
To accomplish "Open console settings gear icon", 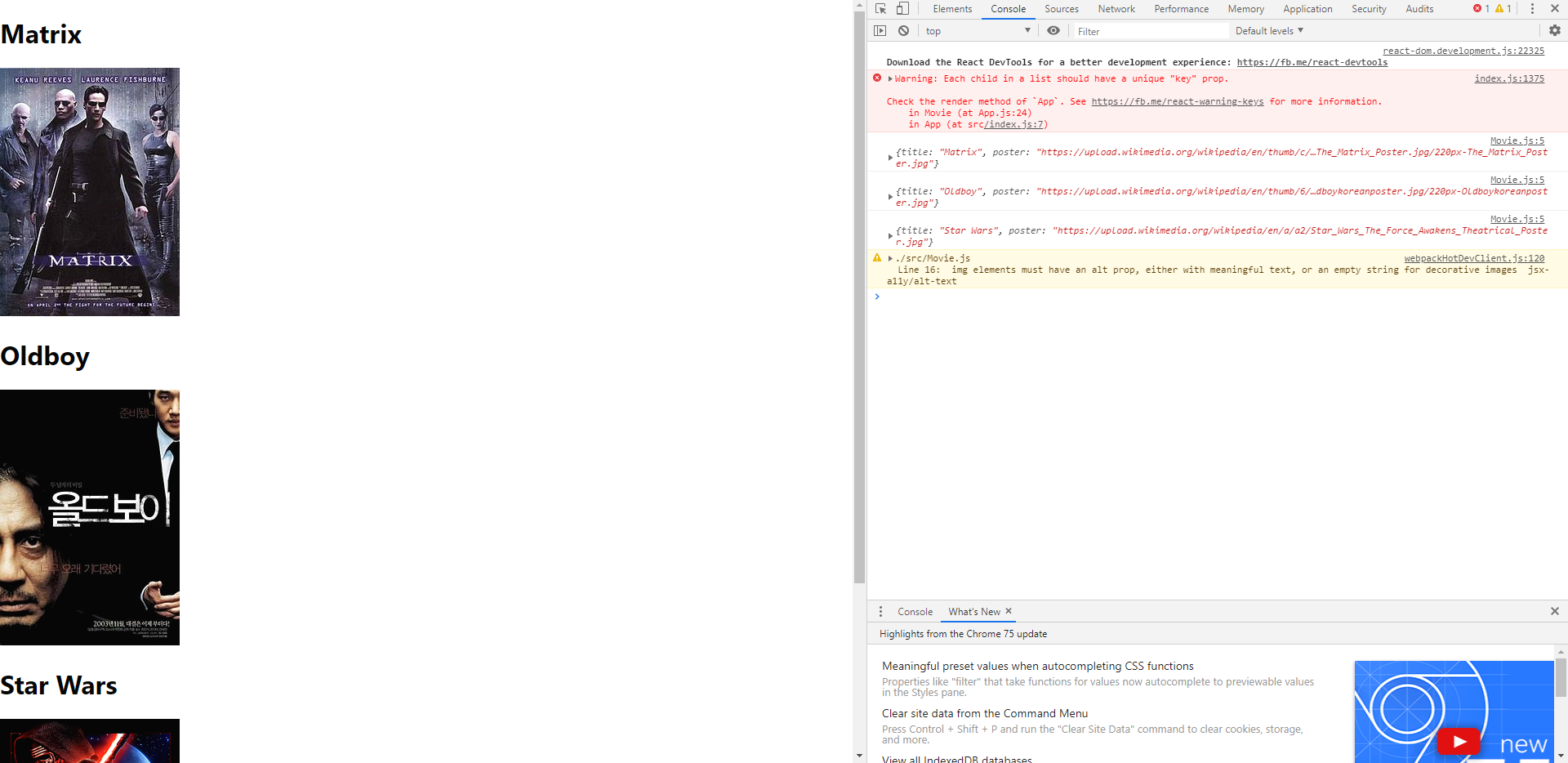I will pyautogui.click(x=1554, y=31).
